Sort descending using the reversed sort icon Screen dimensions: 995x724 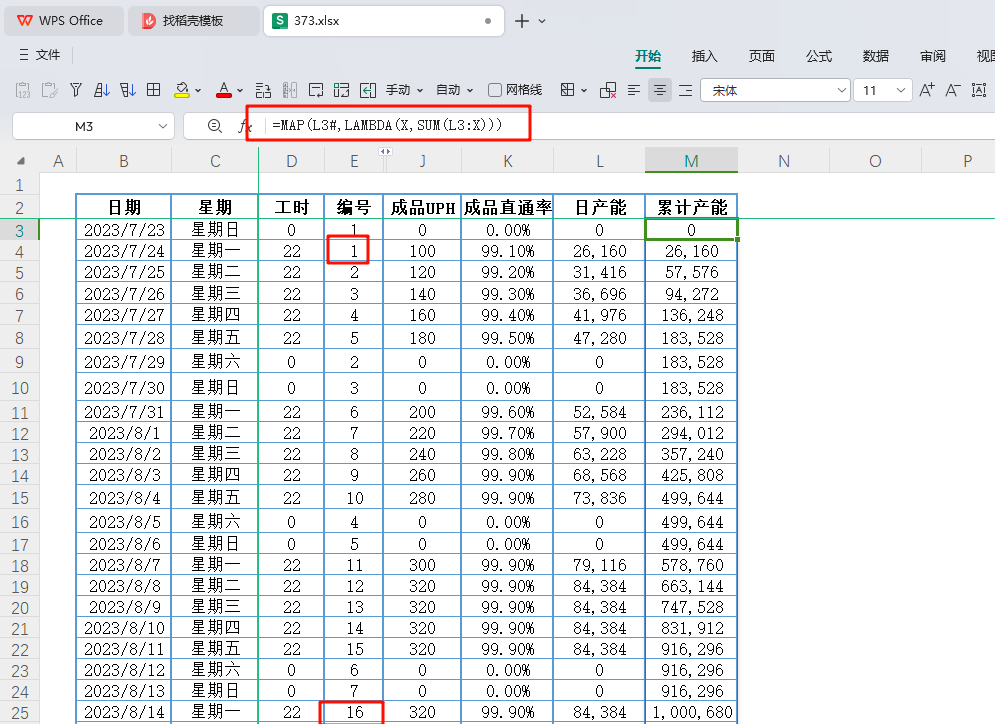(x=128, y=90)
